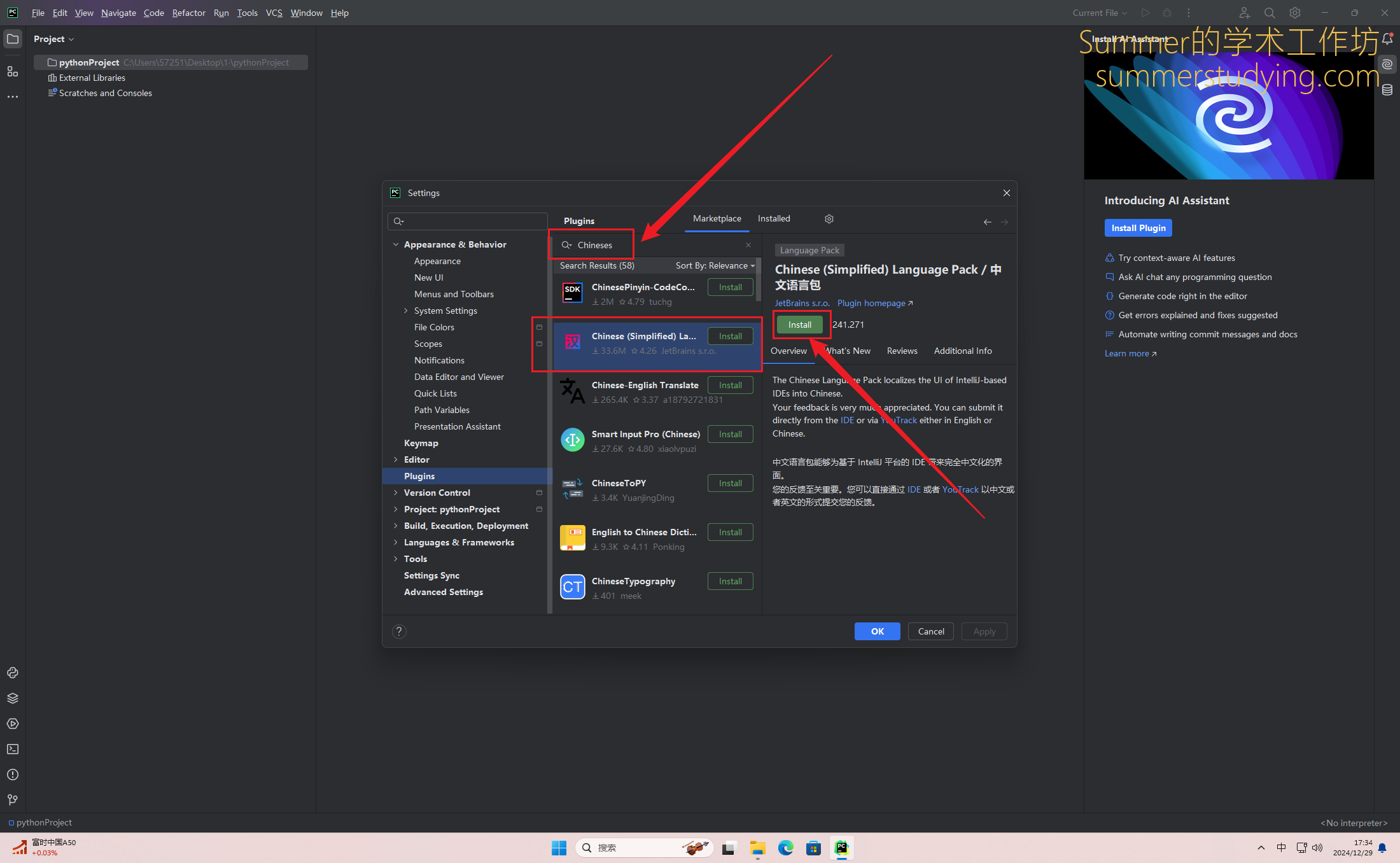Click the Code With Me user icon
The width and height of the screenshot is (1400, 863).
tap(1244, 13)
